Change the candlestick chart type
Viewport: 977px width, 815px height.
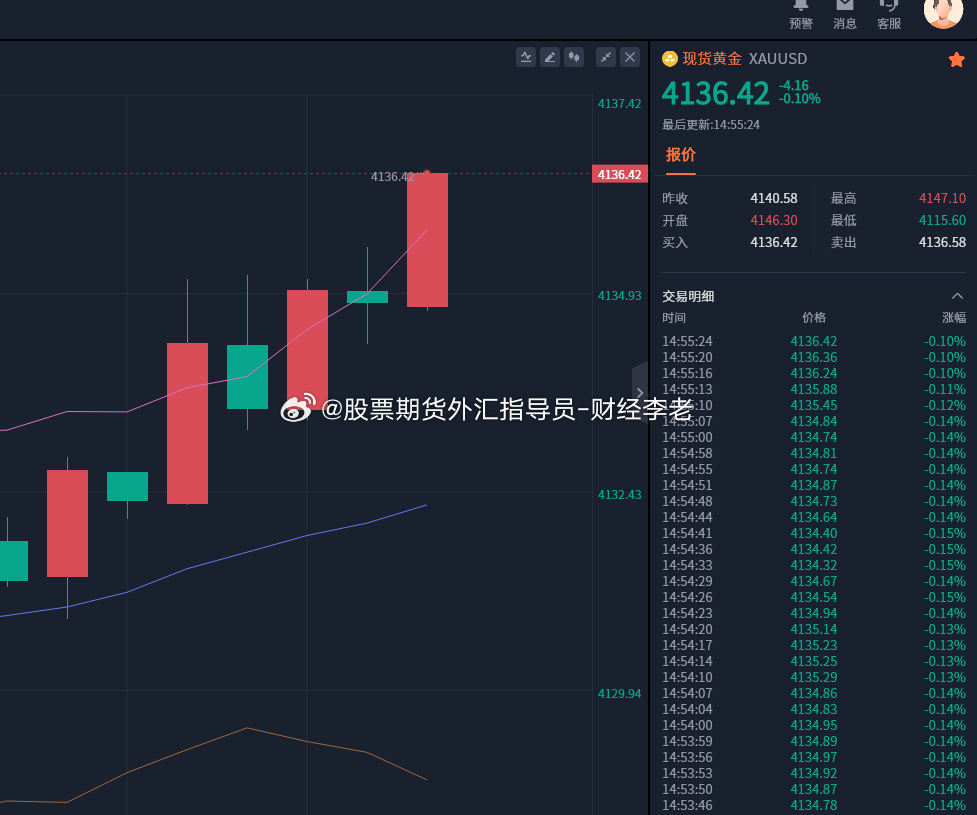574,57
